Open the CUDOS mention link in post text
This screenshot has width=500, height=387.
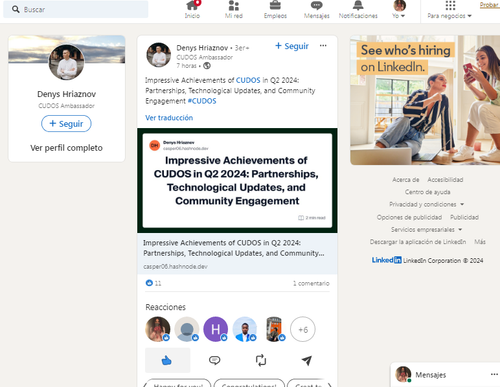[x=248, y=80]
